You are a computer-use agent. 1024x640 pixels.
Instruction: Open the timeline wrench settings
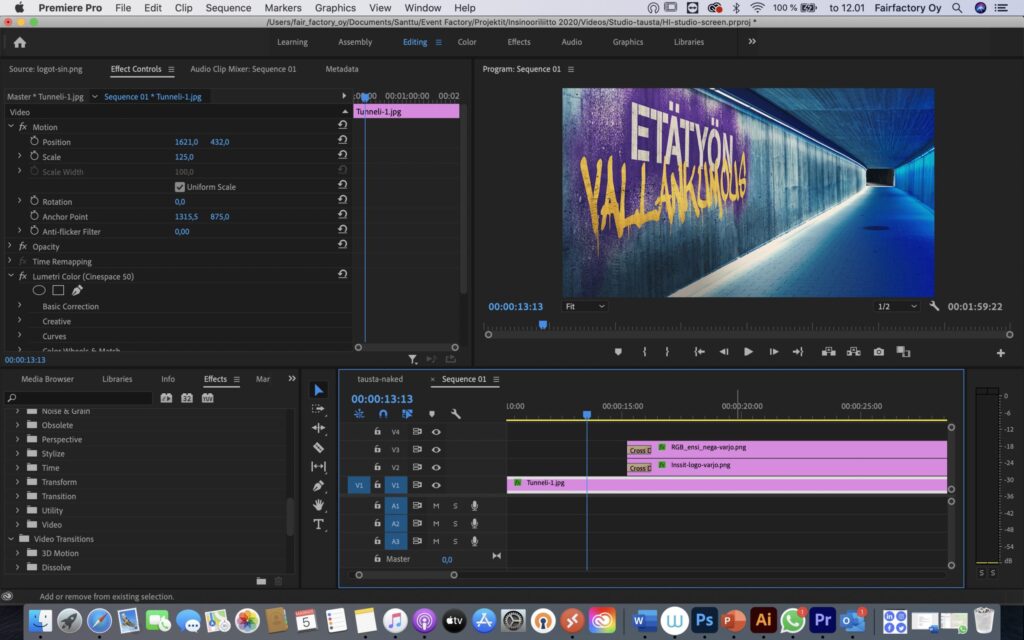point(456,414)
